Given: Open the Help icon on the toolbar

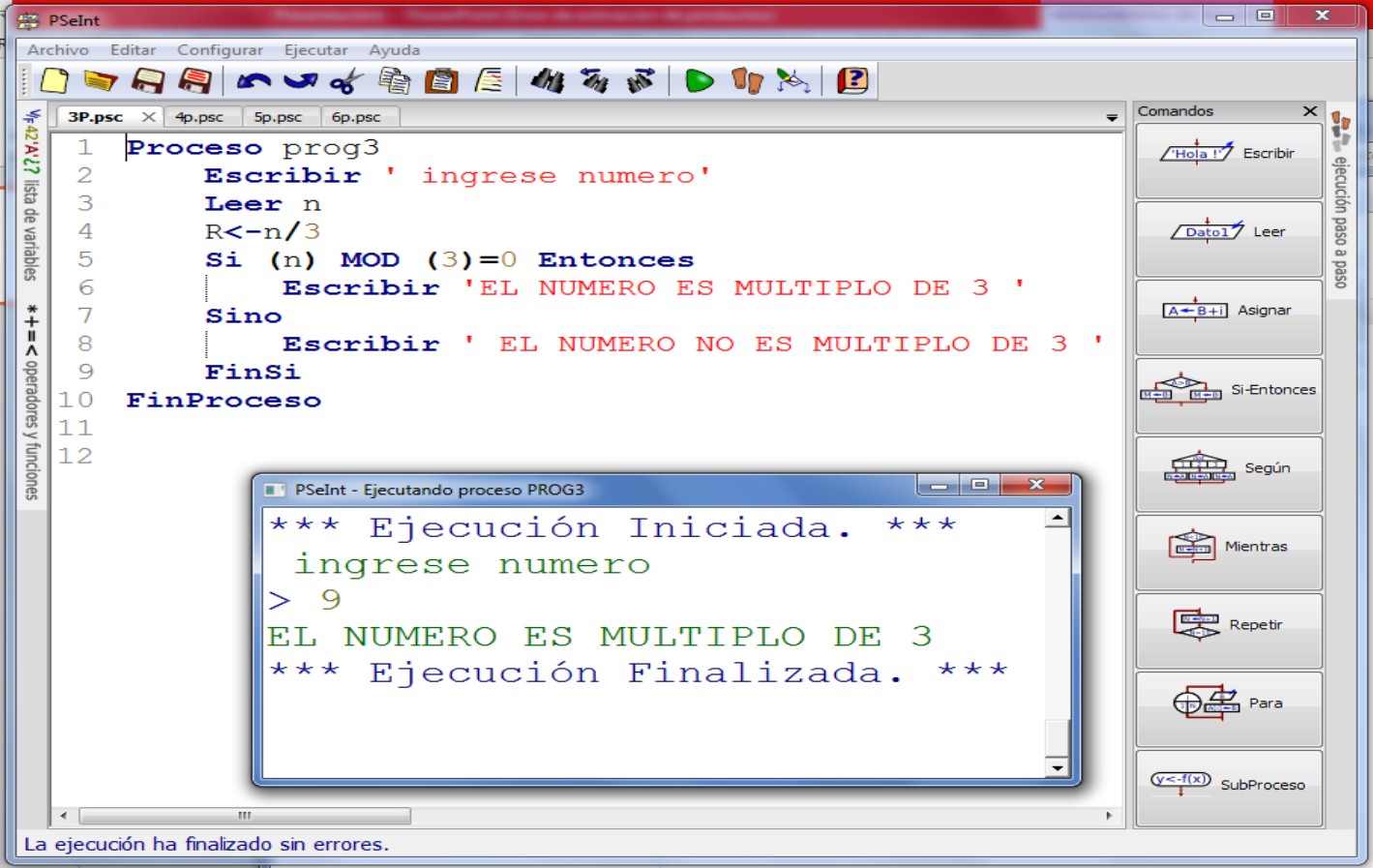Looking at the screenshot, I should (849, 80).
